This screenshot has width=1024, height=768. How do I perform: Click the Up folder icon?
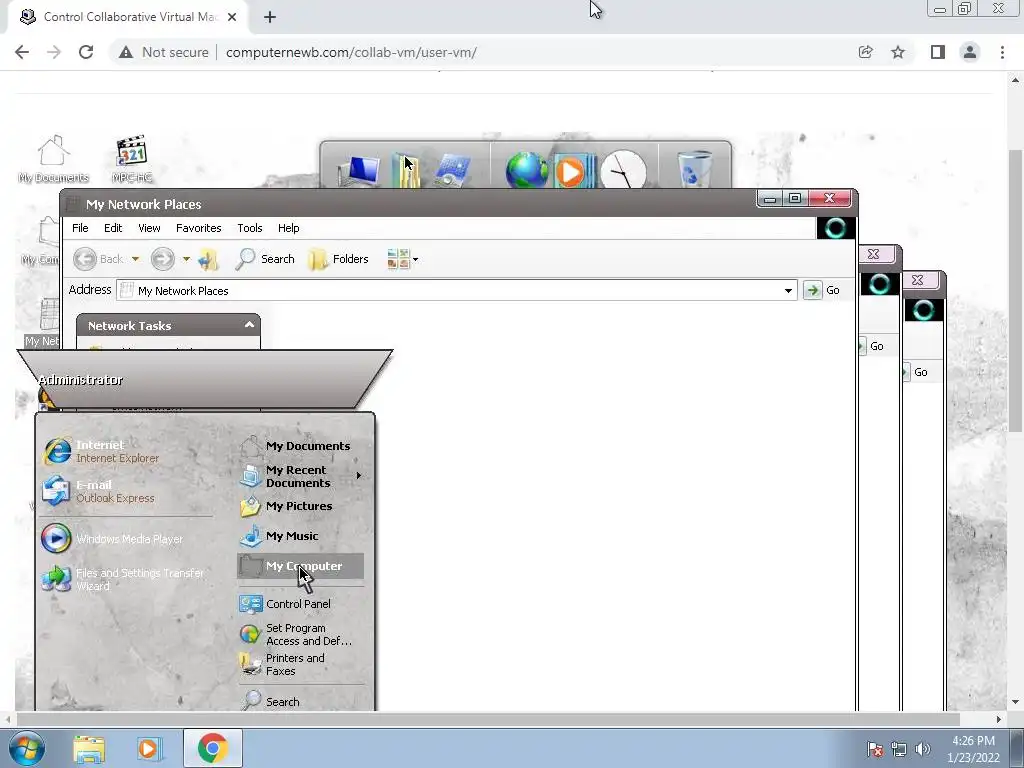[x=208, y=259]
